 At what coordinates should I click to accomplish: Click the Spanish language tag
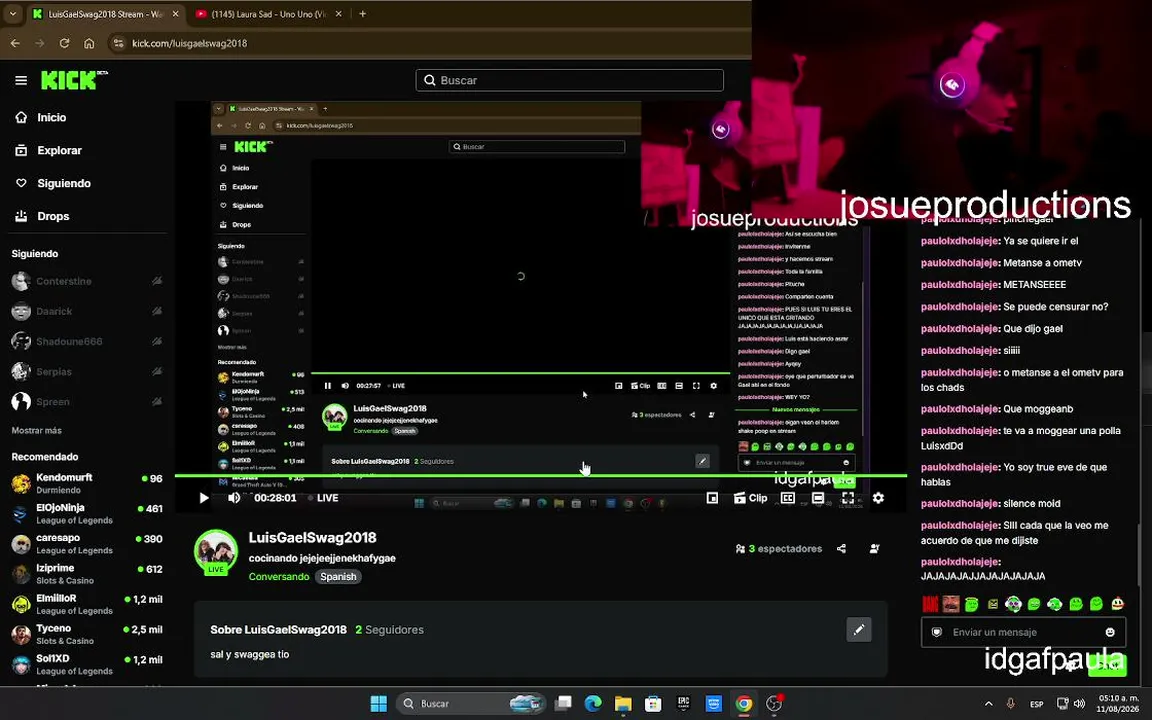point(338,577)
